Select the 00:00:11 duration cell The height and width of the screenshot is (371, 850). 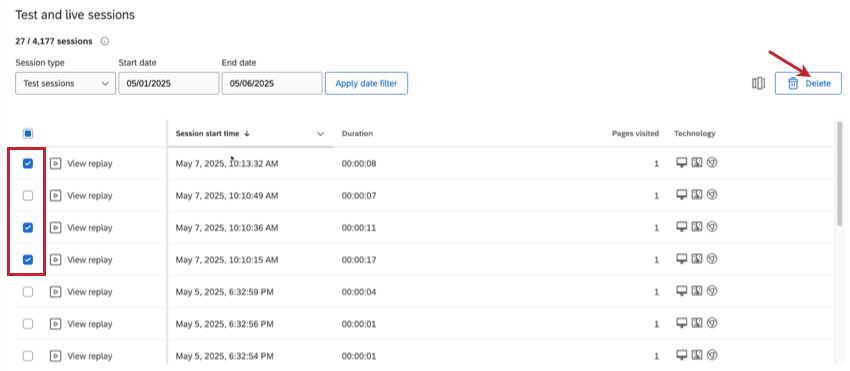click(x=359, y=228)
